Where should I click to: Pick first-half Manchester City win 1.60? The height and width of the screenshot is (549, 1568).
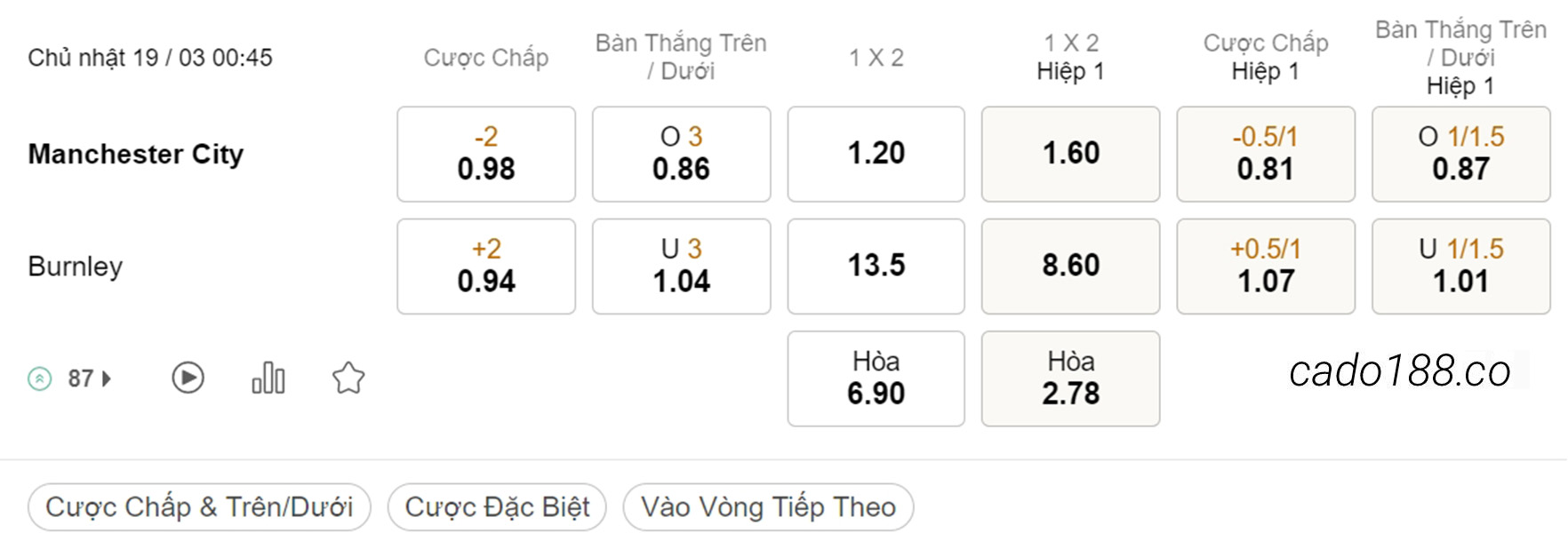coord(1071,154)
